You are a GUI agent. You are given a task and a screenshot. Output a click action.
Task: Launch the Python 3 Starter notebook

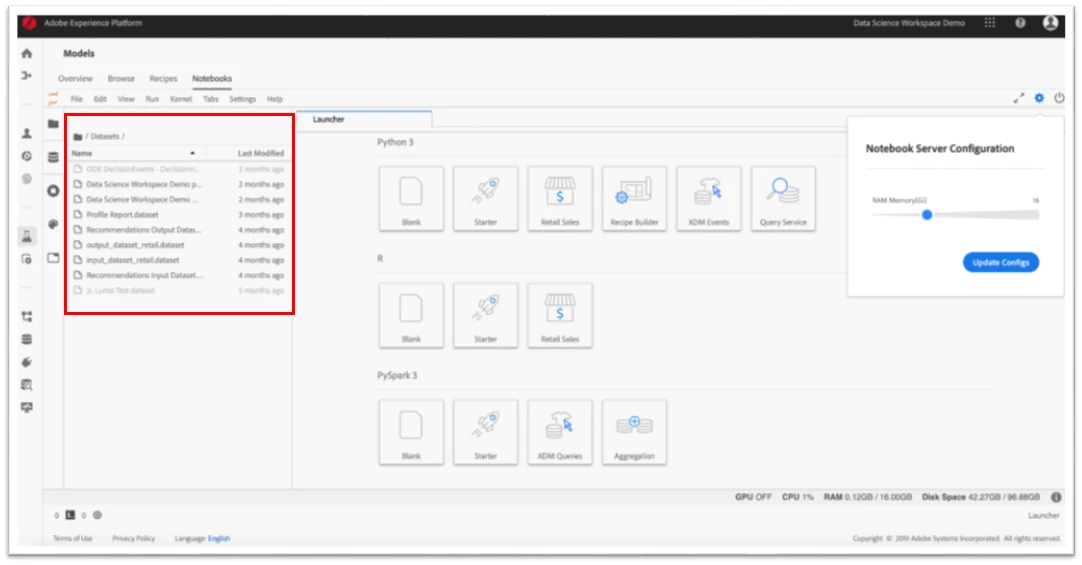486,199
